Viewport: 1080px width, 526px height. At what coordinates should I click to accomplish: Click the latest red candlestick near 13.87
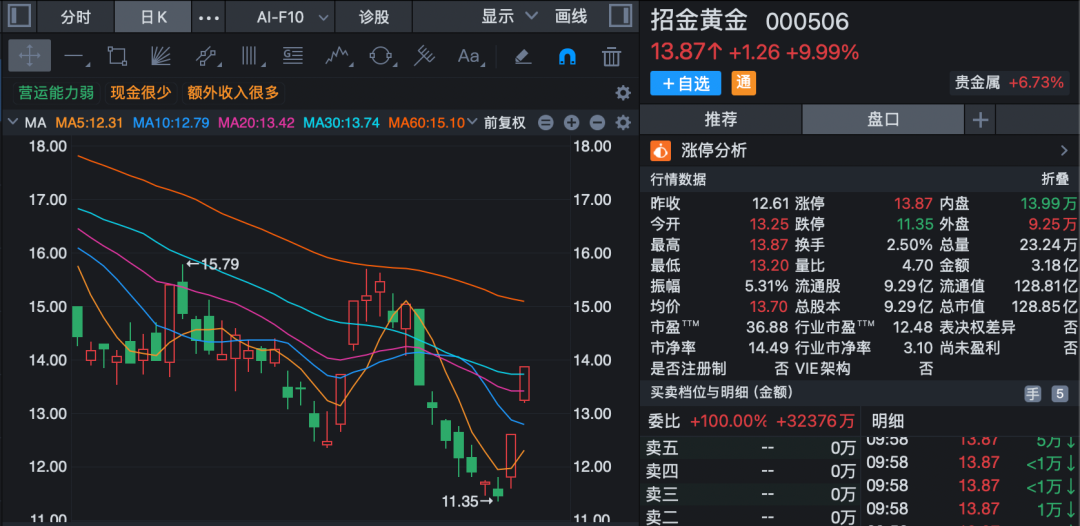click(x=524, y=383)
